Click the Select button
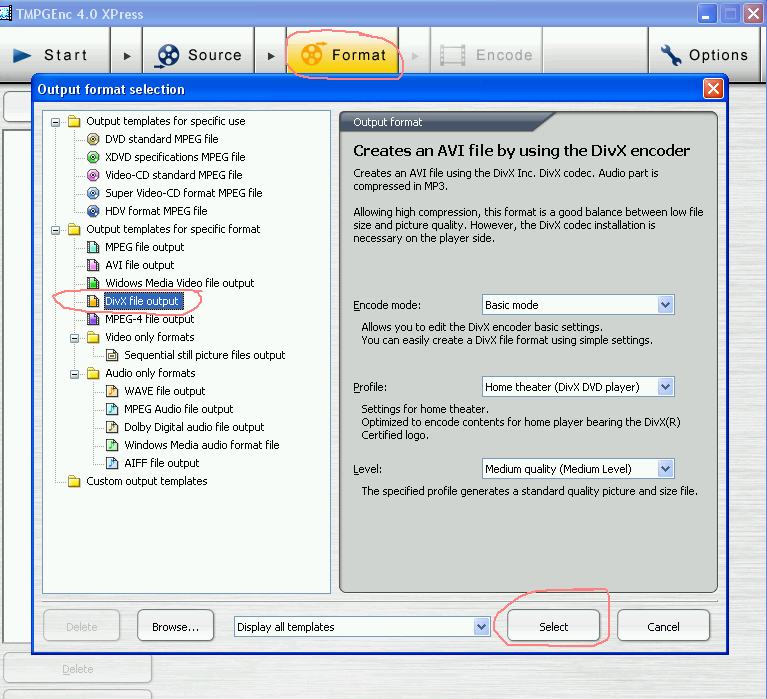This screenshot has height=699, width=767. 553,626
